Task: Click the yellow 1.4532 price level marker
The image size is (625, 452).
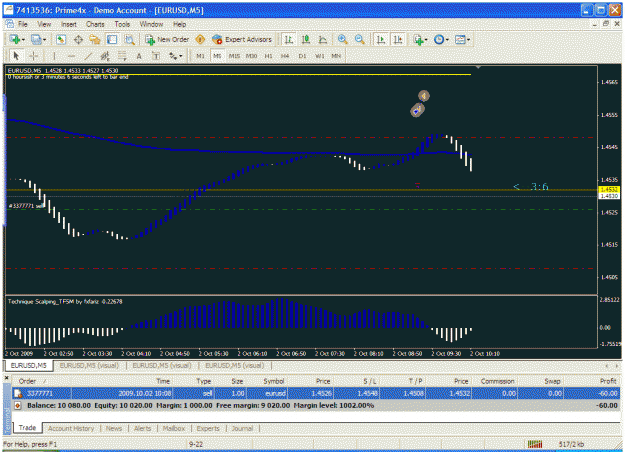Action: [x=609, y=190]
